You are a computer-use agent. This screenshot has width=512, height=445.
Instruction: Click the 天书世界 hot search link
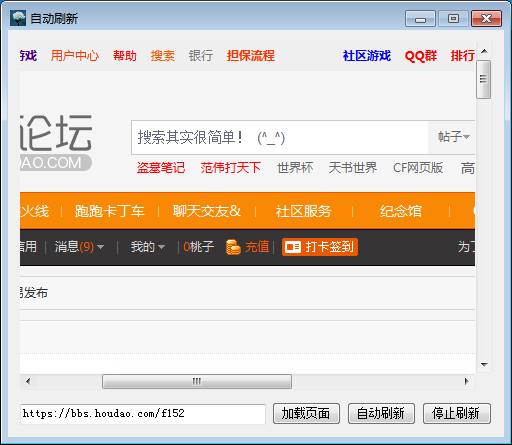coord(353,168)
